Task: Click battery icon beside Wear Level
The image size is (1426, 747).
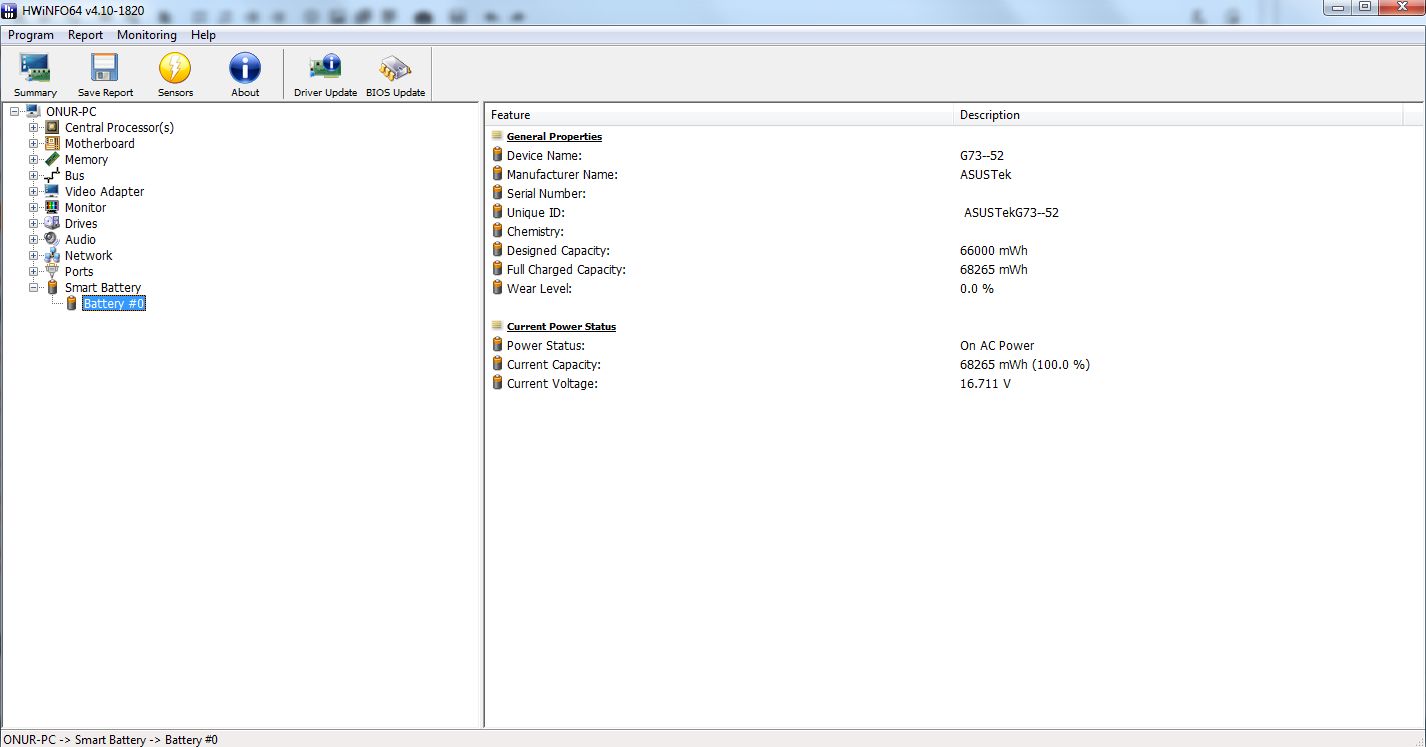Action: click(x=497, y=288)
